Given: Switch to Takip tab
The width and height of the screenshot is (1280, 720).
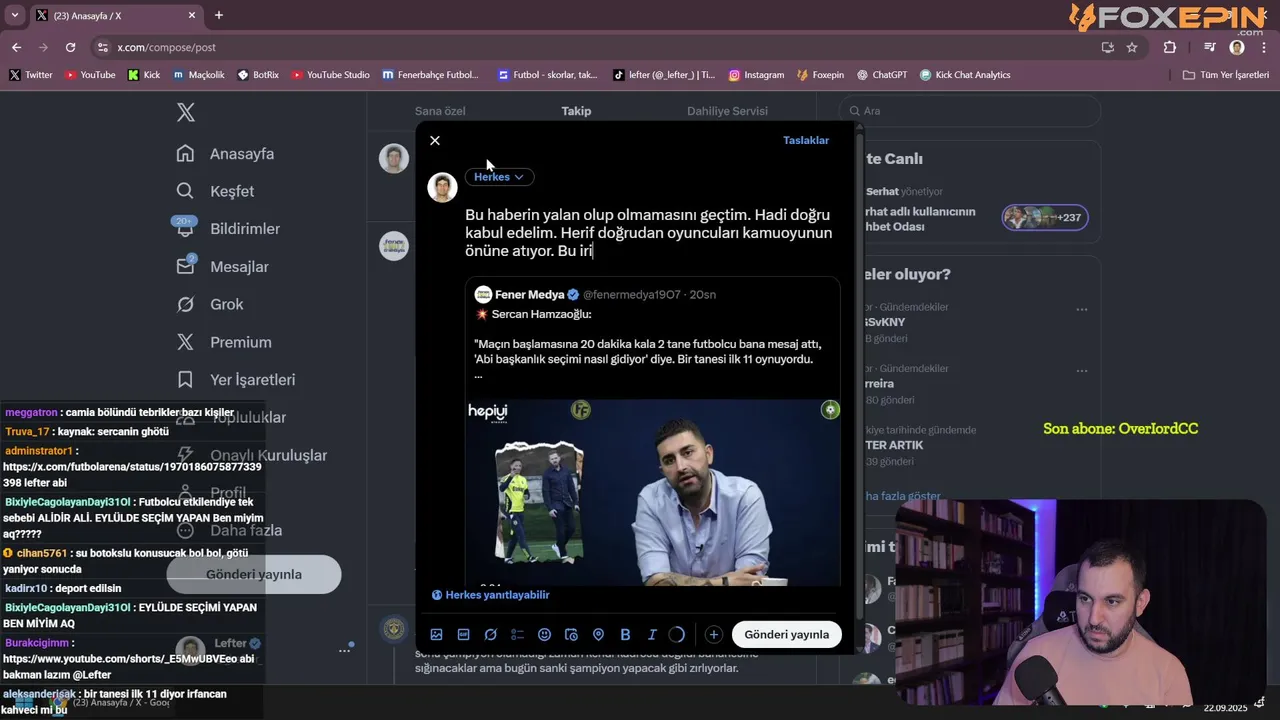Looking at the screenshot, I should pos(576,111).
